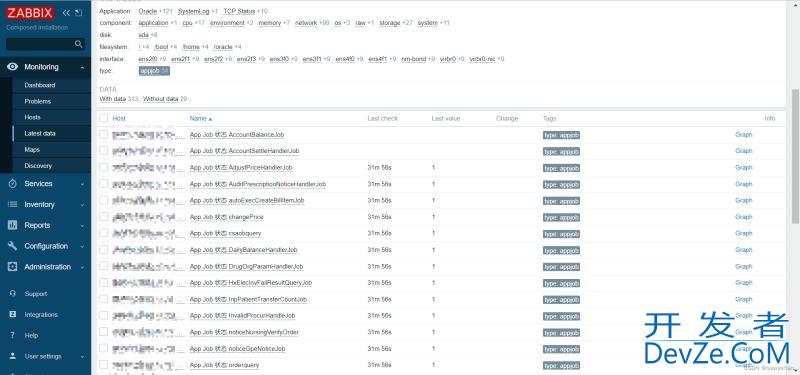Sort by the Name column header
The width and height of the screenshot is (800, 375).
[x=201, y=118]
